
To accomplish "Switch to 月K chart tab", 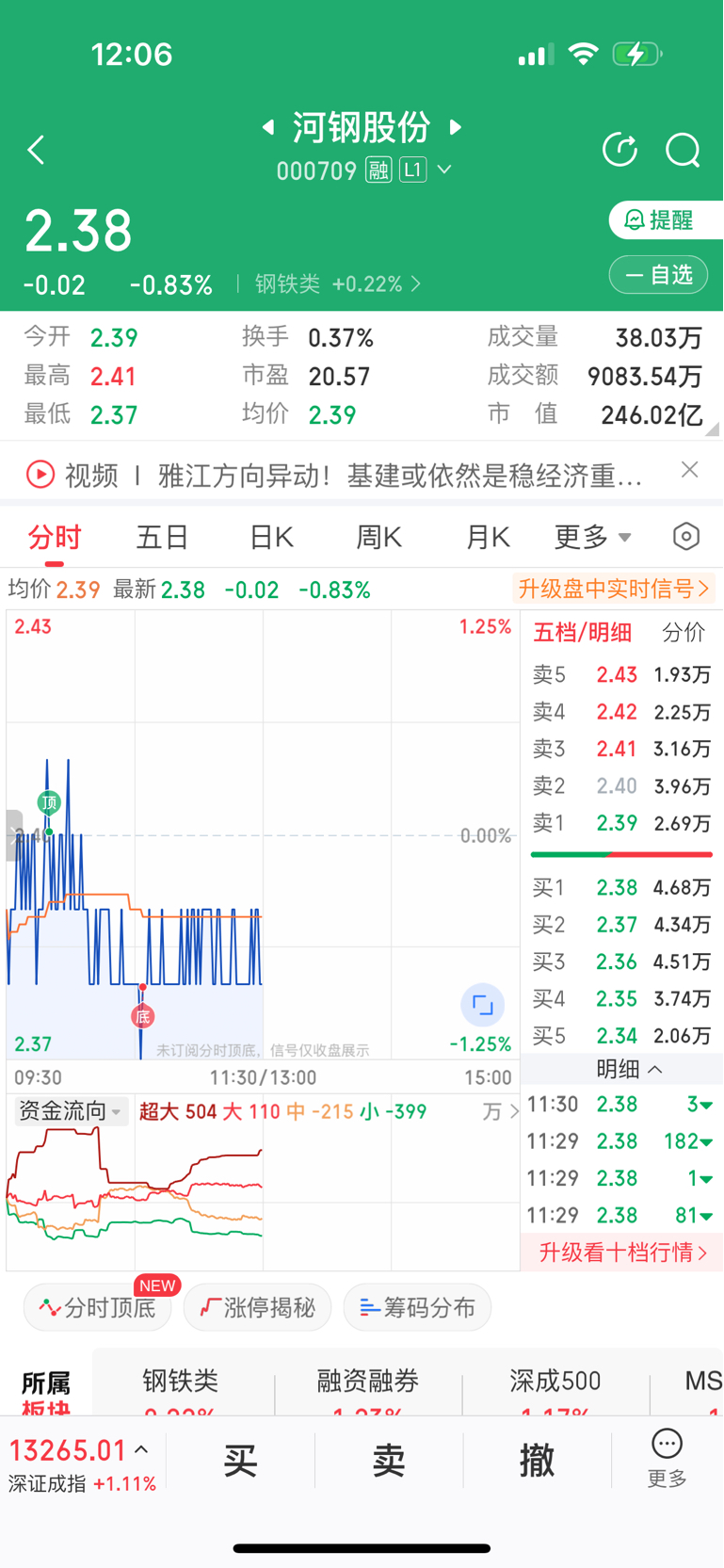I will pos(488,538).
